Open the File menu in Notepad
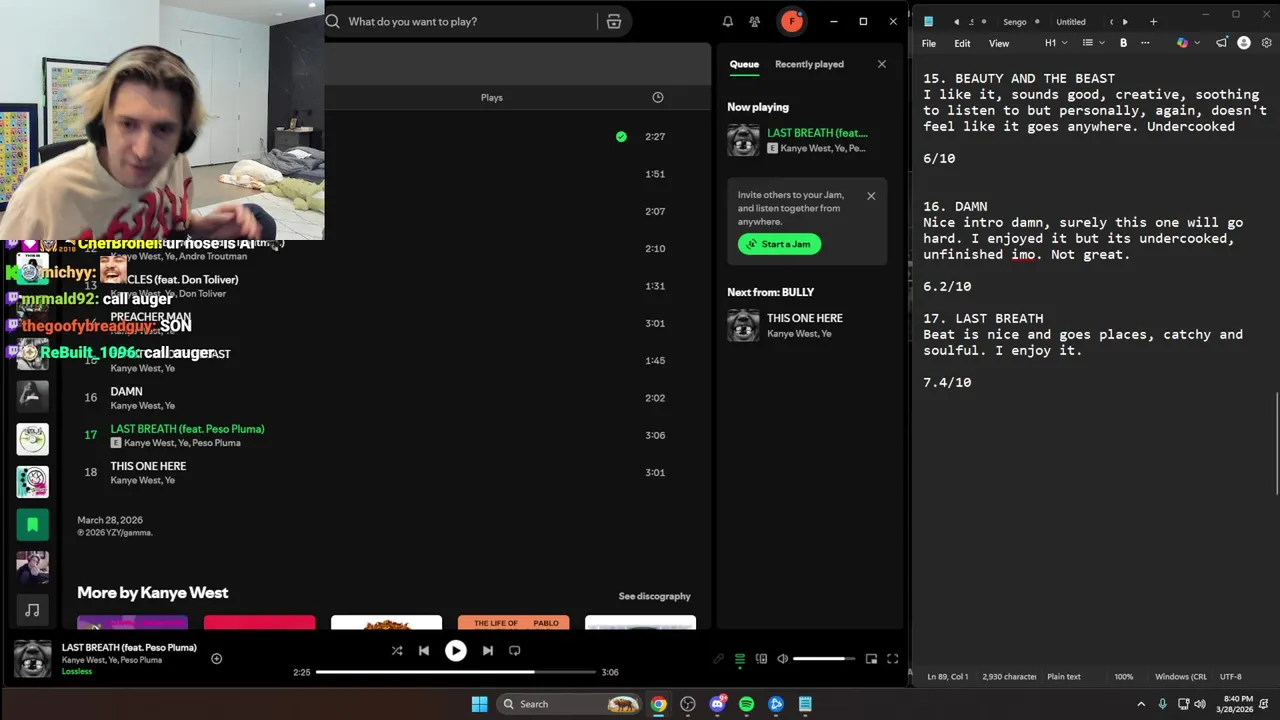Image resolution: width=1280 pixels, height=720 pixels. point(929,43)
